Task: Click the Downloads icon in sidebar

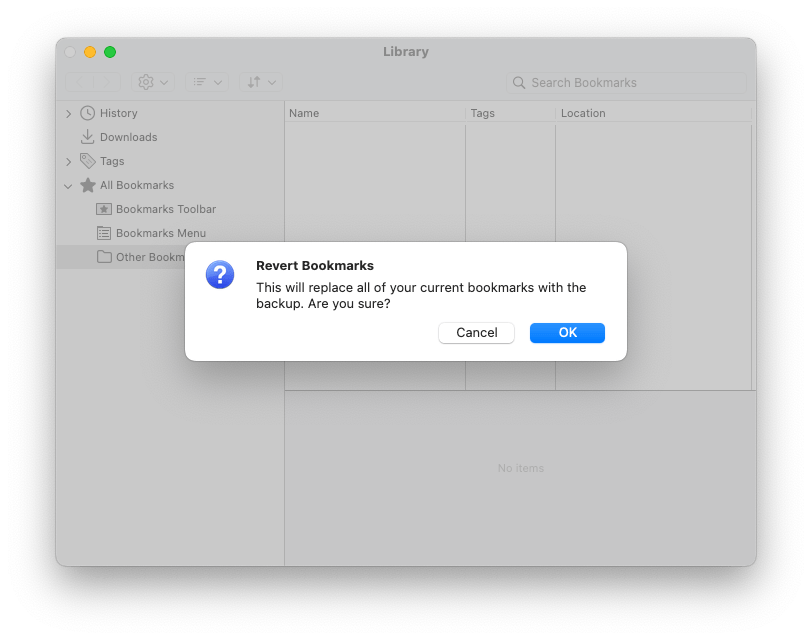Action: [85, 137]
